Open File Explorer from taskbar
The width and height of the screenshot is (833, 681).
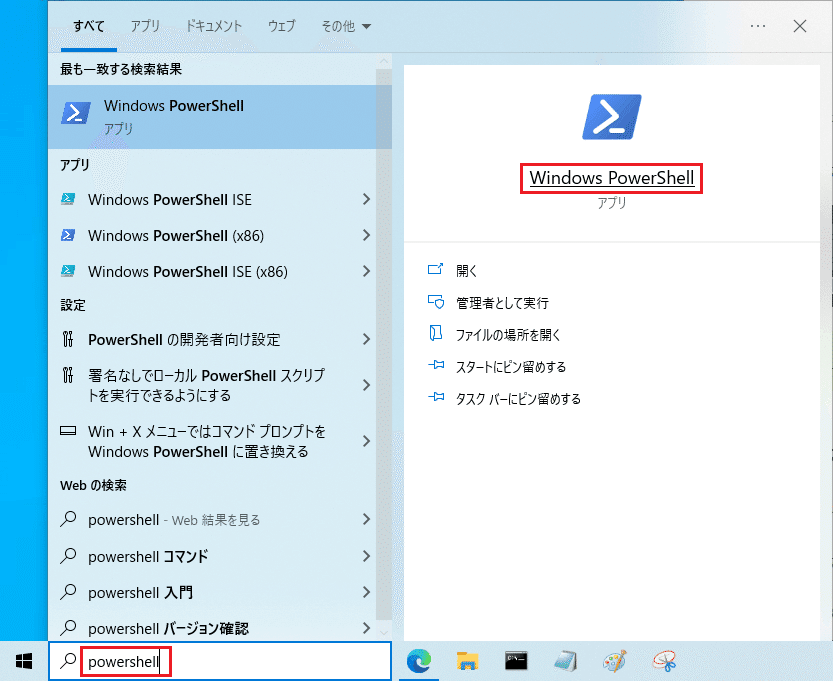[x=468, y=661]
